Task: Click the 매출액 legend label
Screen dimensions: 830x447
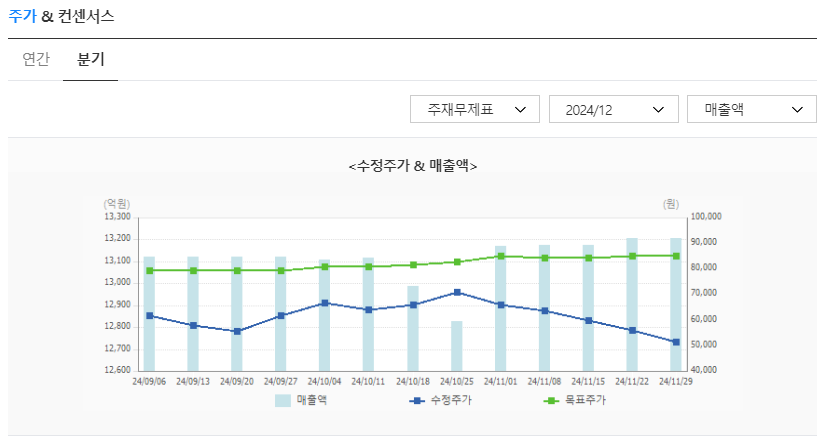Action: (311, 400)
